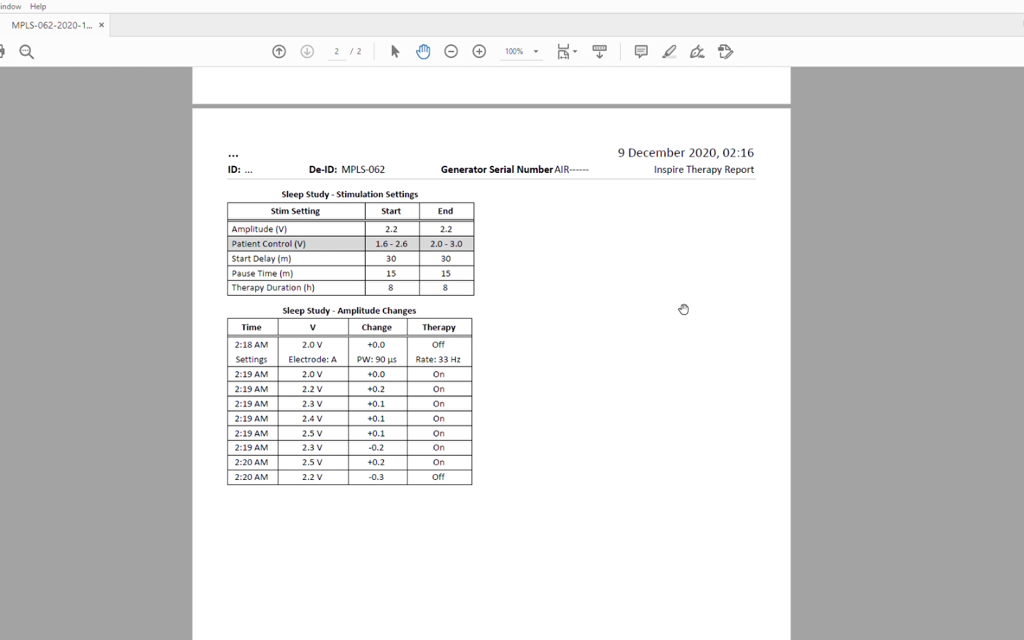This screenshot has height=640, width=1024.
Task: Open the find text magnifier tool
Action: pos(26,52)
